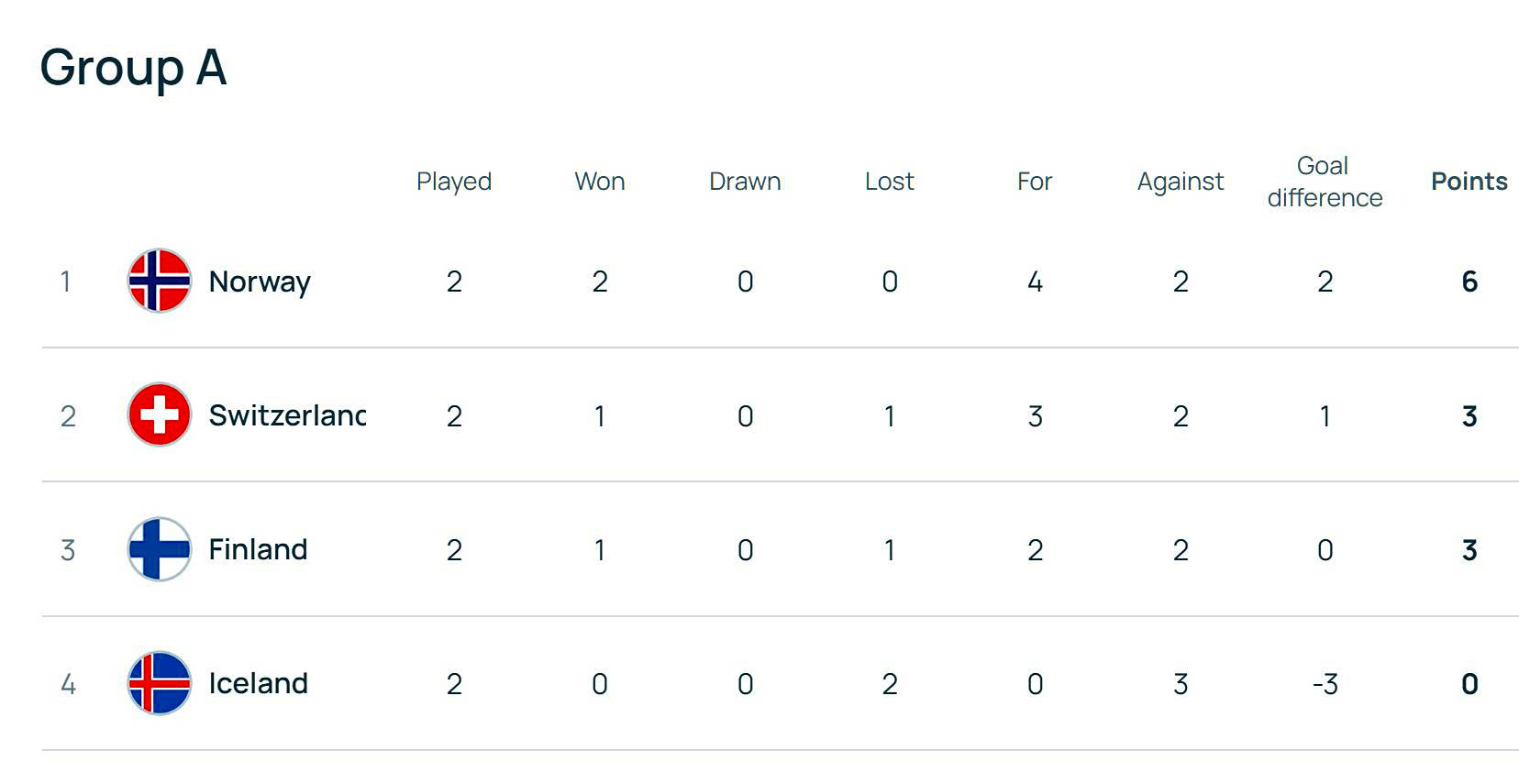Image resolution: width=1519 pixels, height=784 pixels.
Task: Click the Against column header
Action: click(1181, 182)
